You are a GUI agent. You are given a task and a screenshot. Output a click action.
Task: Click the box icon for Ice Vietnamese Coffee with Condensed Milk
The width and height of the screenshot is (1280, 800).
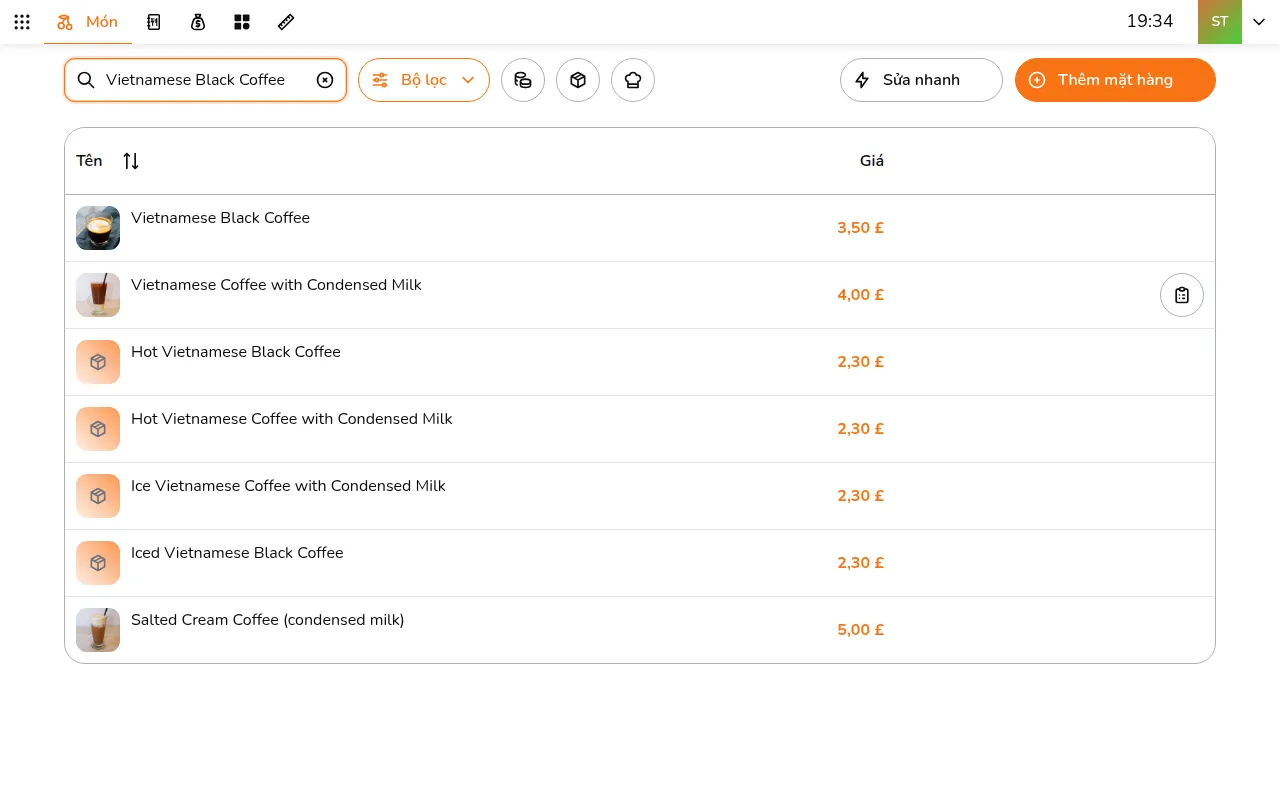98,496
